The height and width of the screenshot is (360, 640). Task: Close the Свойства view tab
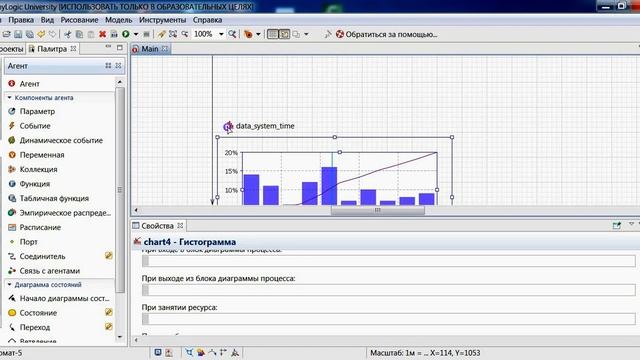pos(180,226)
